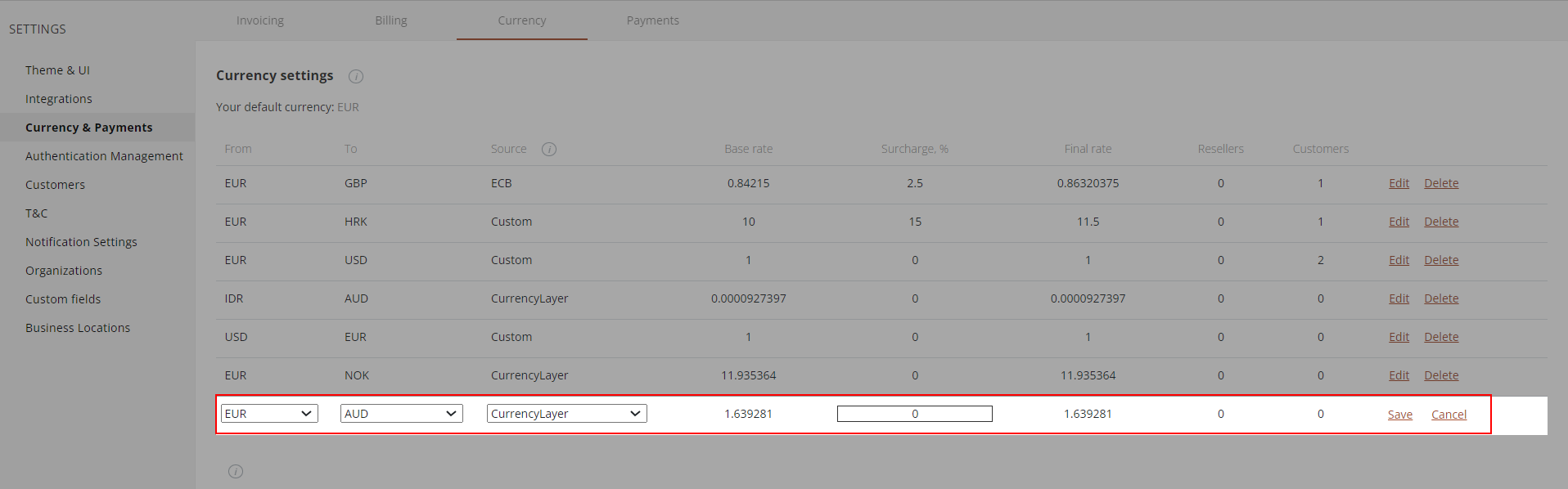
Task: Open Authentication Management settings
Action: coord(104,156)
